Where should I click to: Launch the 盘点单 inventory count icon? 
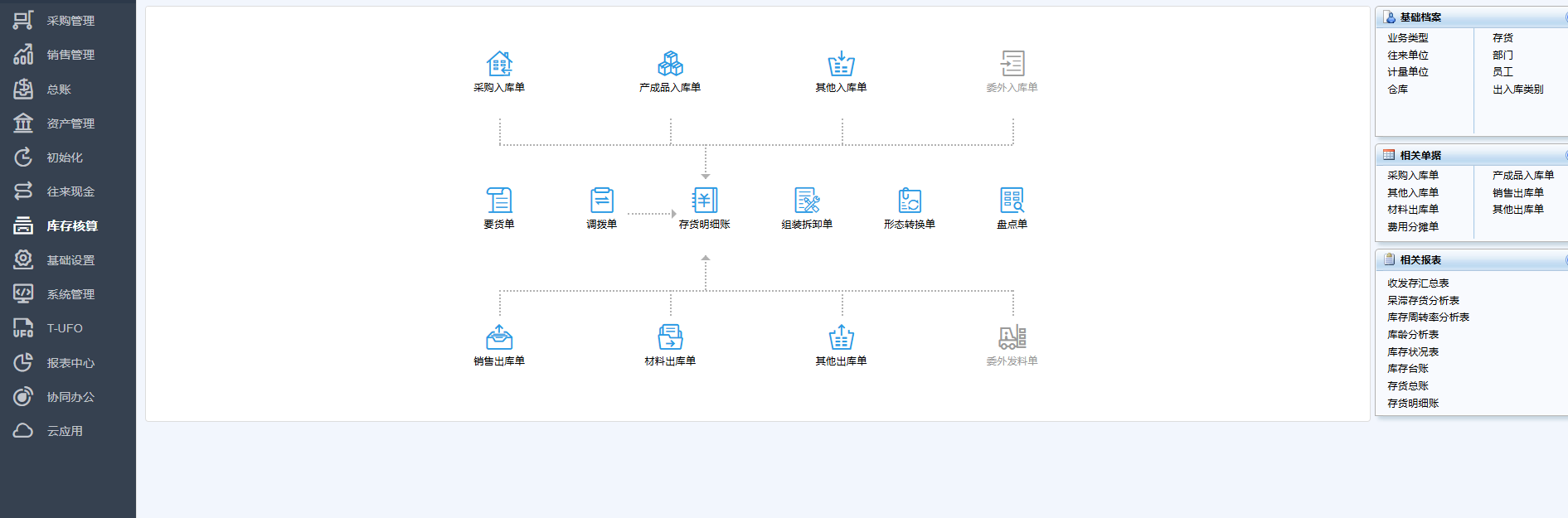(x=1012, y=201)
